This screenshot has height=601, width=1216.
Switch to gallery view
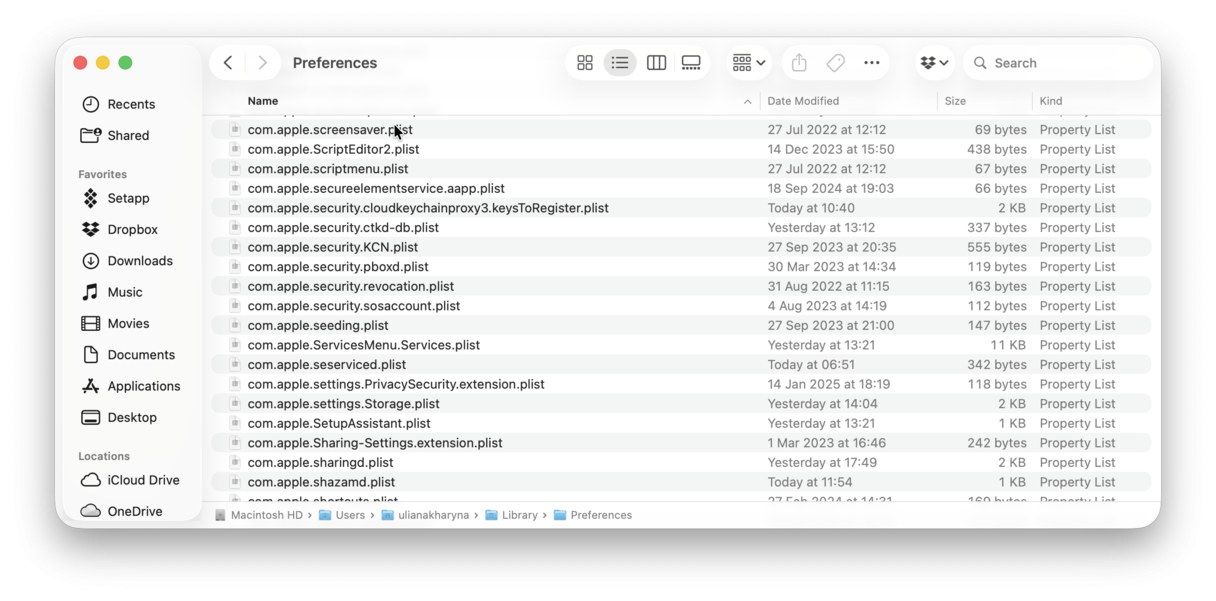691,62
